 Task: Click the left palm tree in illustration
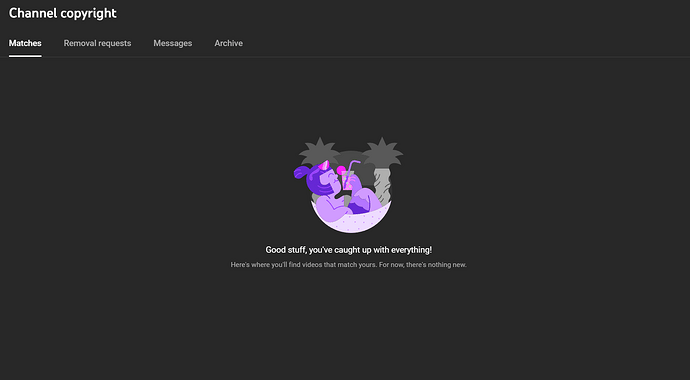(319, 150)
